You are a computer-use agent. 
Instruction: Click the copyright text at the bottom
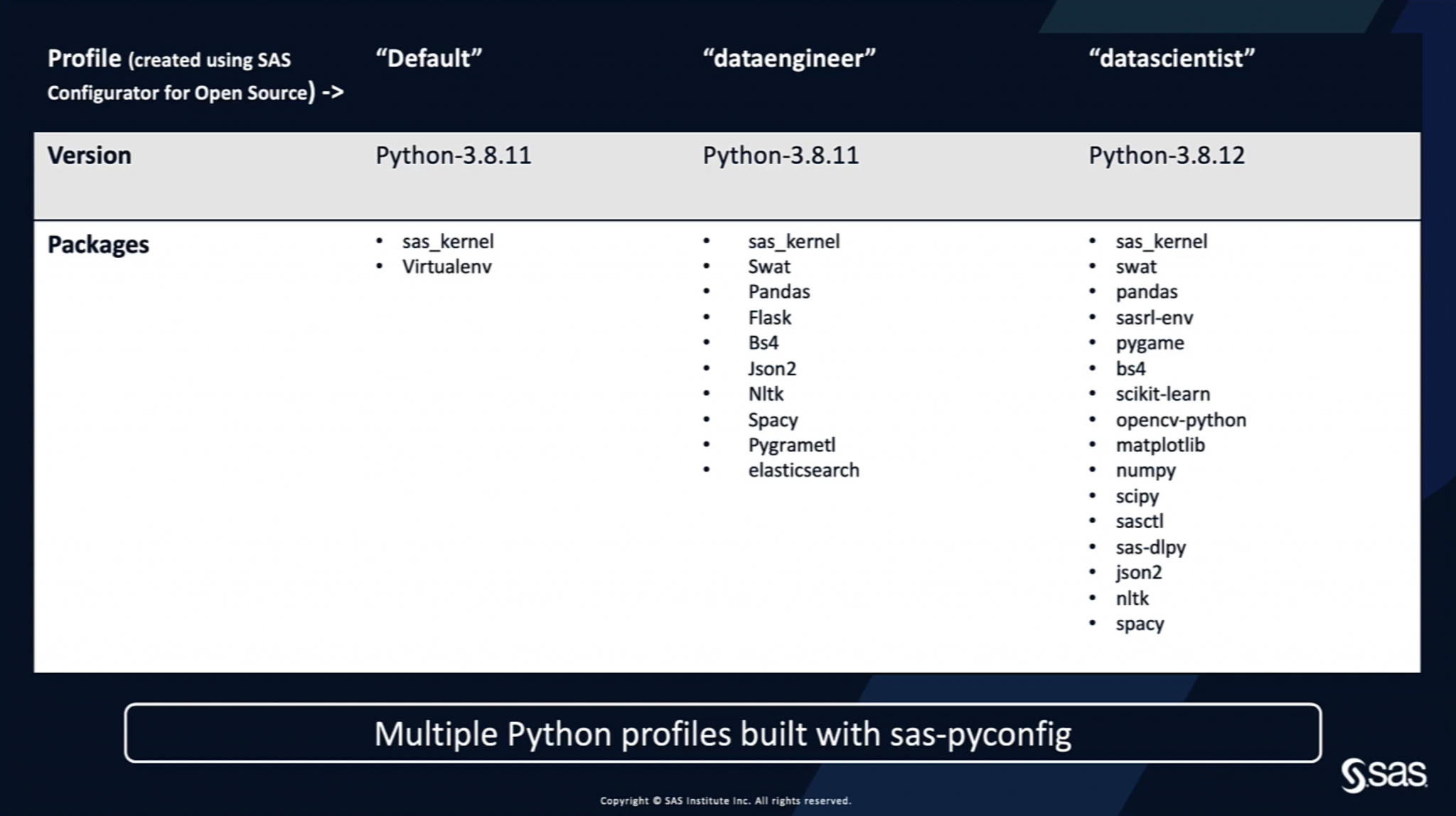pos(724,800)
